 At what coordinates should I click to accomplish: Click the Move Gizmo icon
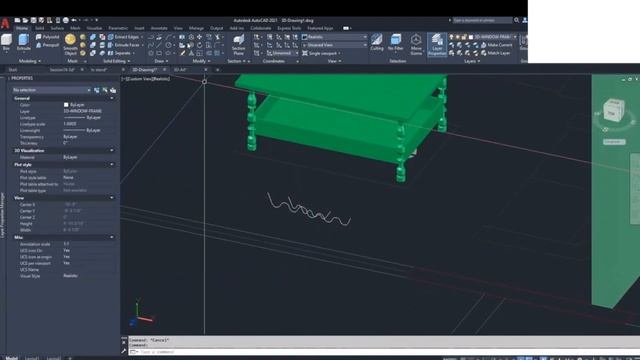click(x=416, y=45)
